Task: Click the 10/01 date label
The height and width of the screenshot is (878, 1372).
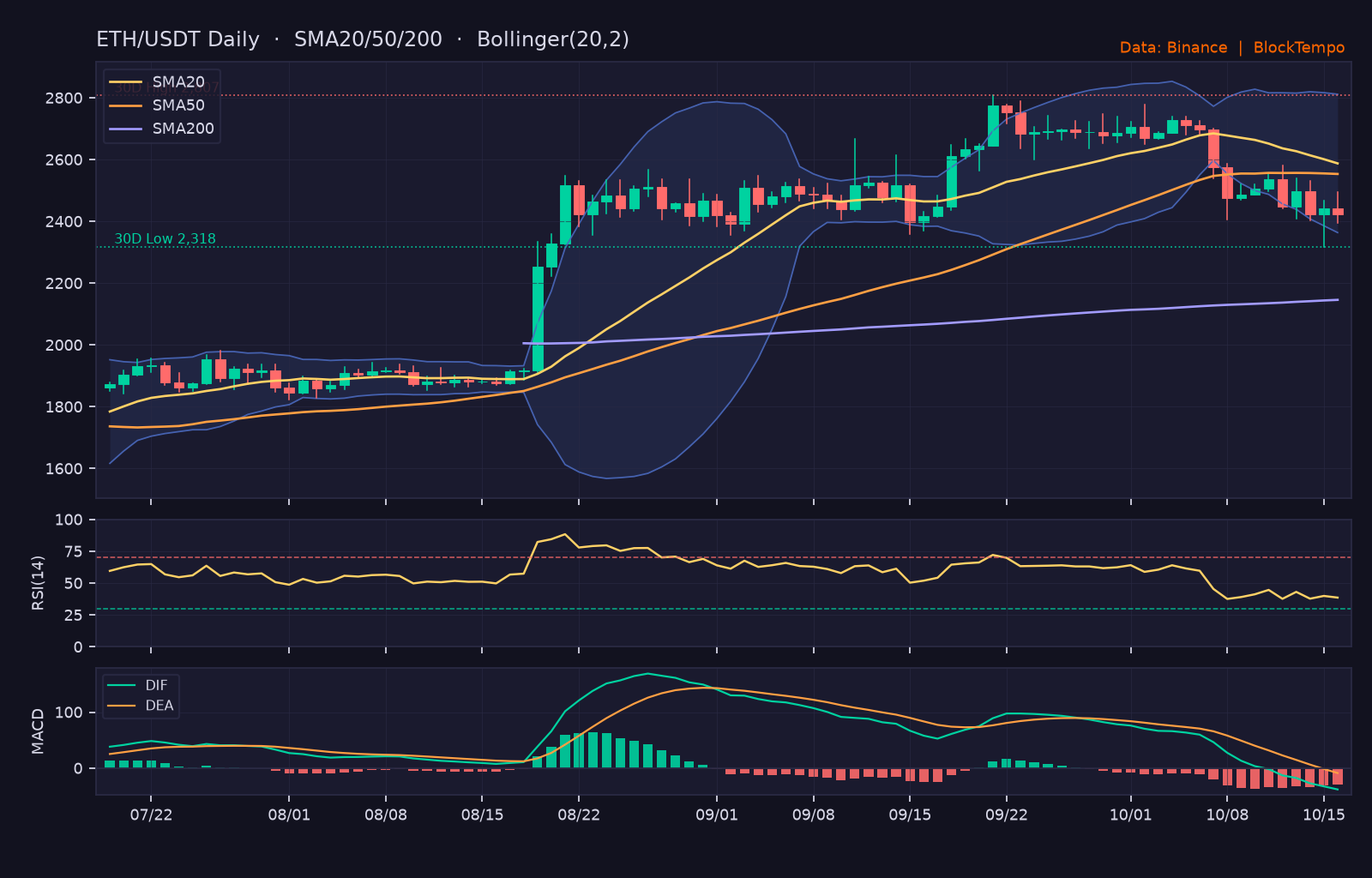Action: [1130, 815]
